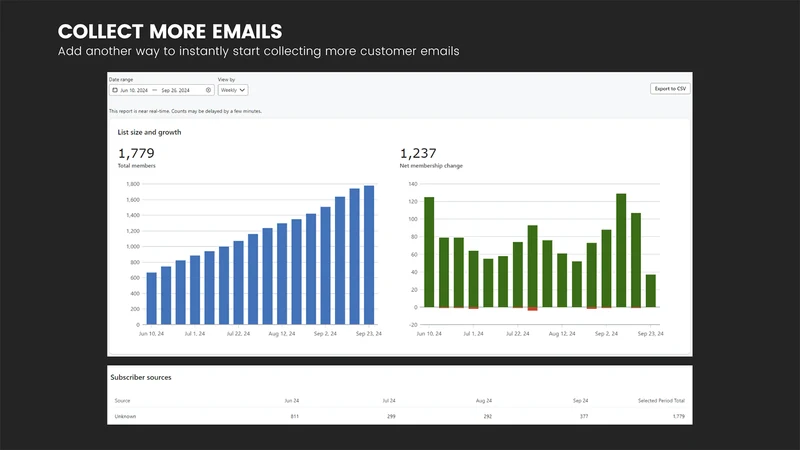Click the 1,237 net membership change figure

click(x=418, y=153)
